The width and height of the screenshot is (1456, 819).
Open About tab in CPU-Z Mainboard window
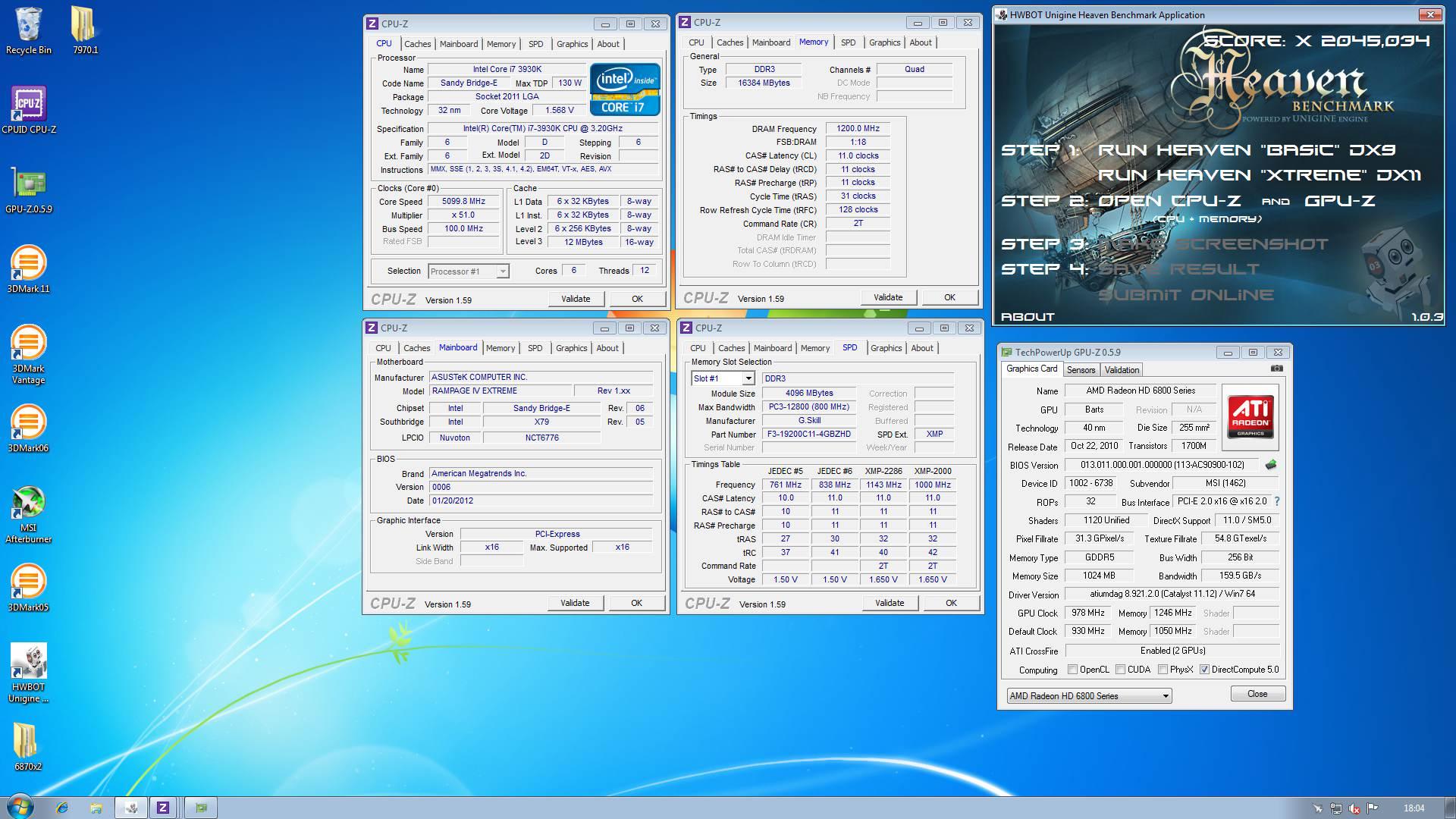pyautogui.click(x=607, y=348)
